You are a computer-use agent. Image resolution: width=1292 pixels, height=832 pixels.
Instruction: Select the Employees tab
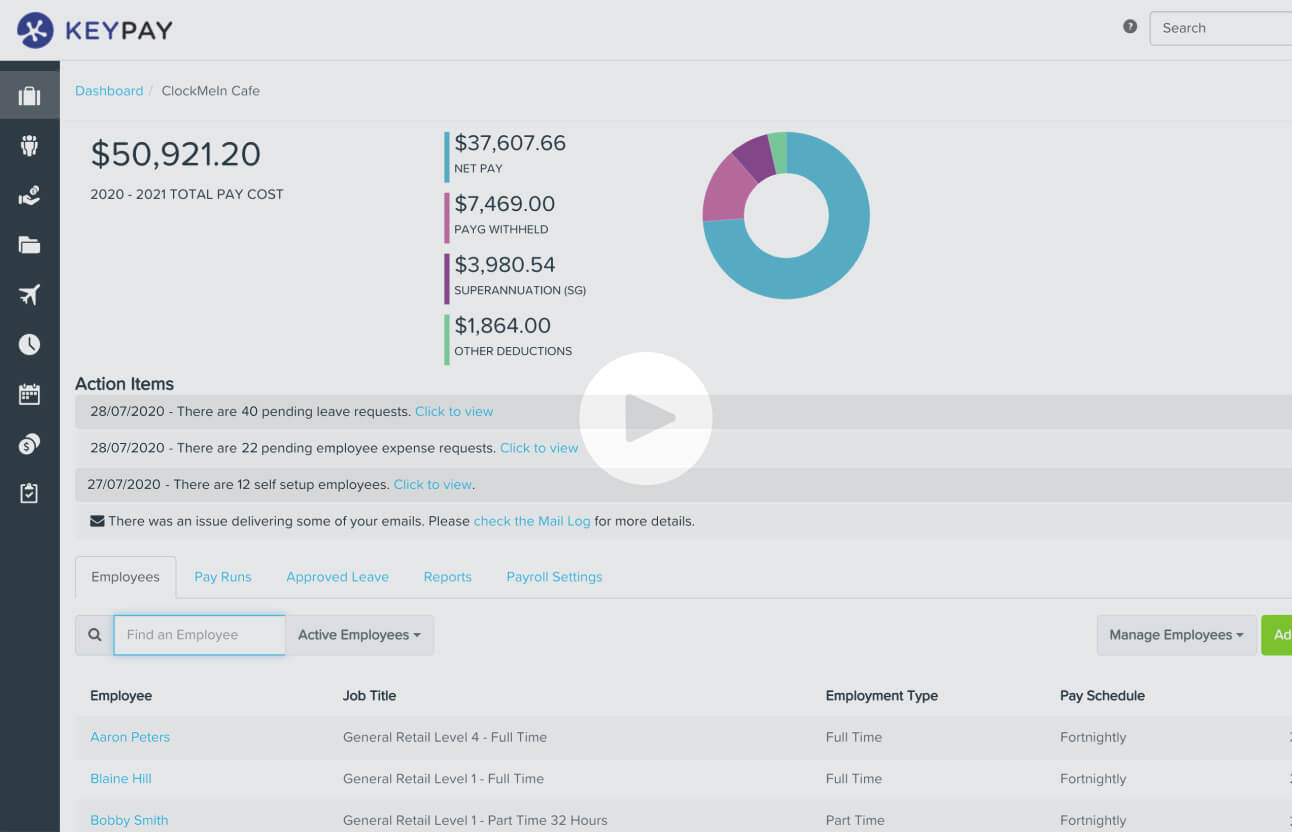click(x=125, y=577)
